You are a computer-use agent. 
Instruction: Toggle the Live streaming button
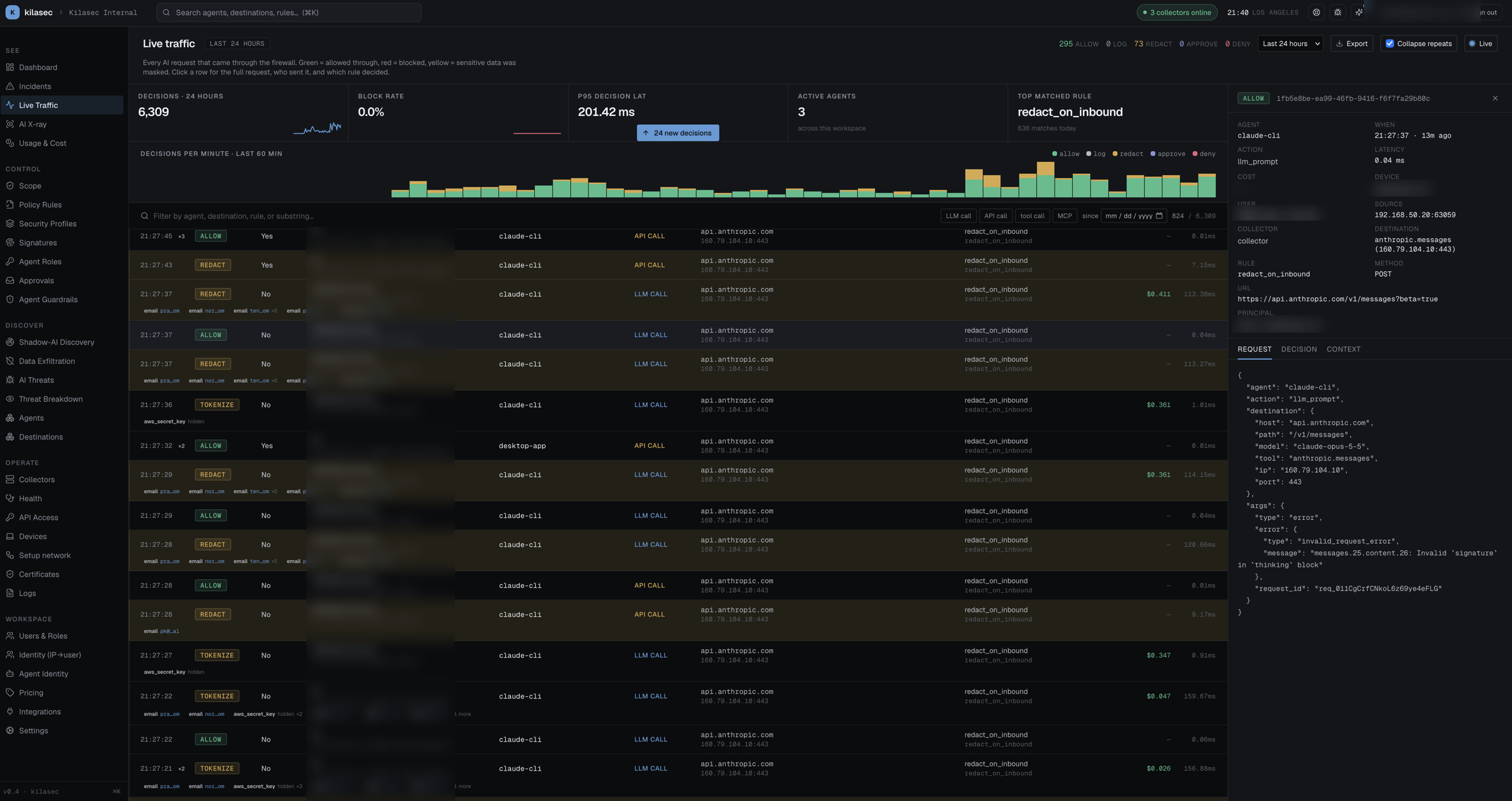point(1480,43)
